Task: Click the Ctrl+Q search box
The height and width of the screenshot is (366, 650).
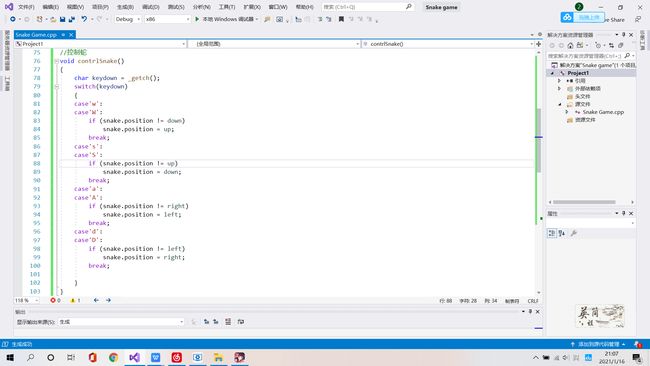Action: coord(367,7)
